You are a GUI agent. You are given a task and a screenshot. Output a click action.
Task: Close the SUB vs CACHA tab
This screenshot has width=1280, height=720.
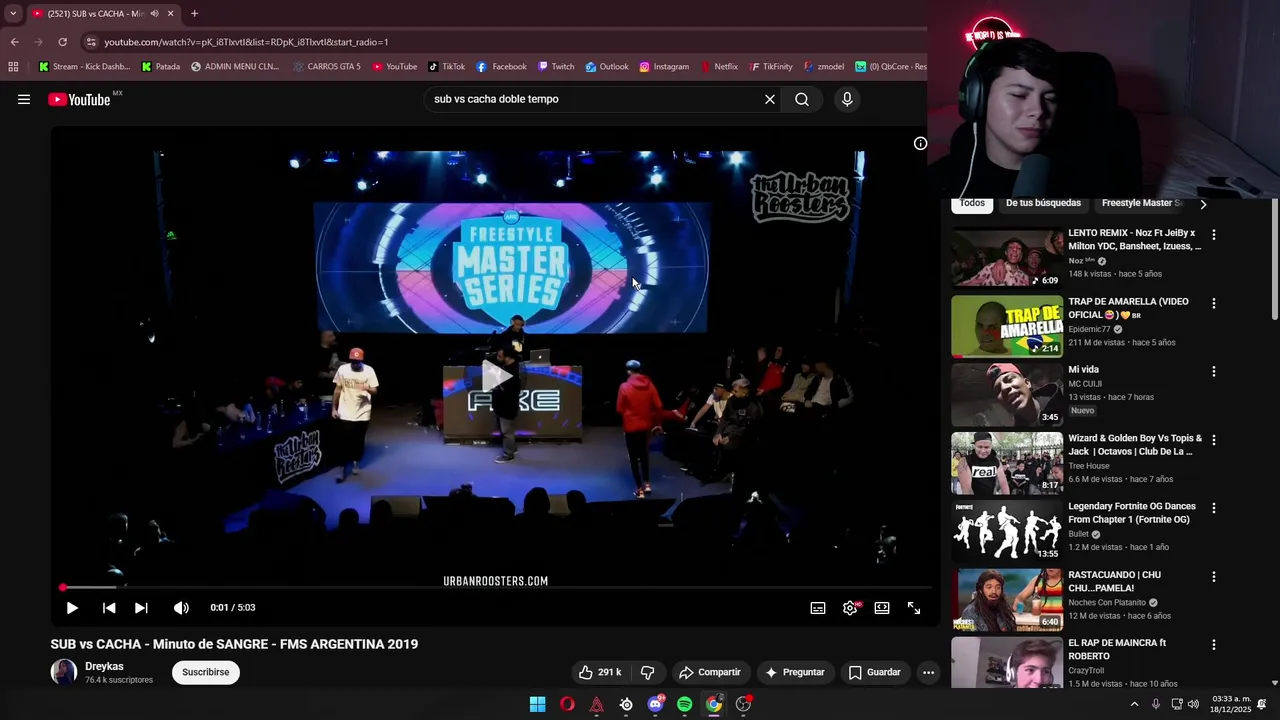point(170,14)
